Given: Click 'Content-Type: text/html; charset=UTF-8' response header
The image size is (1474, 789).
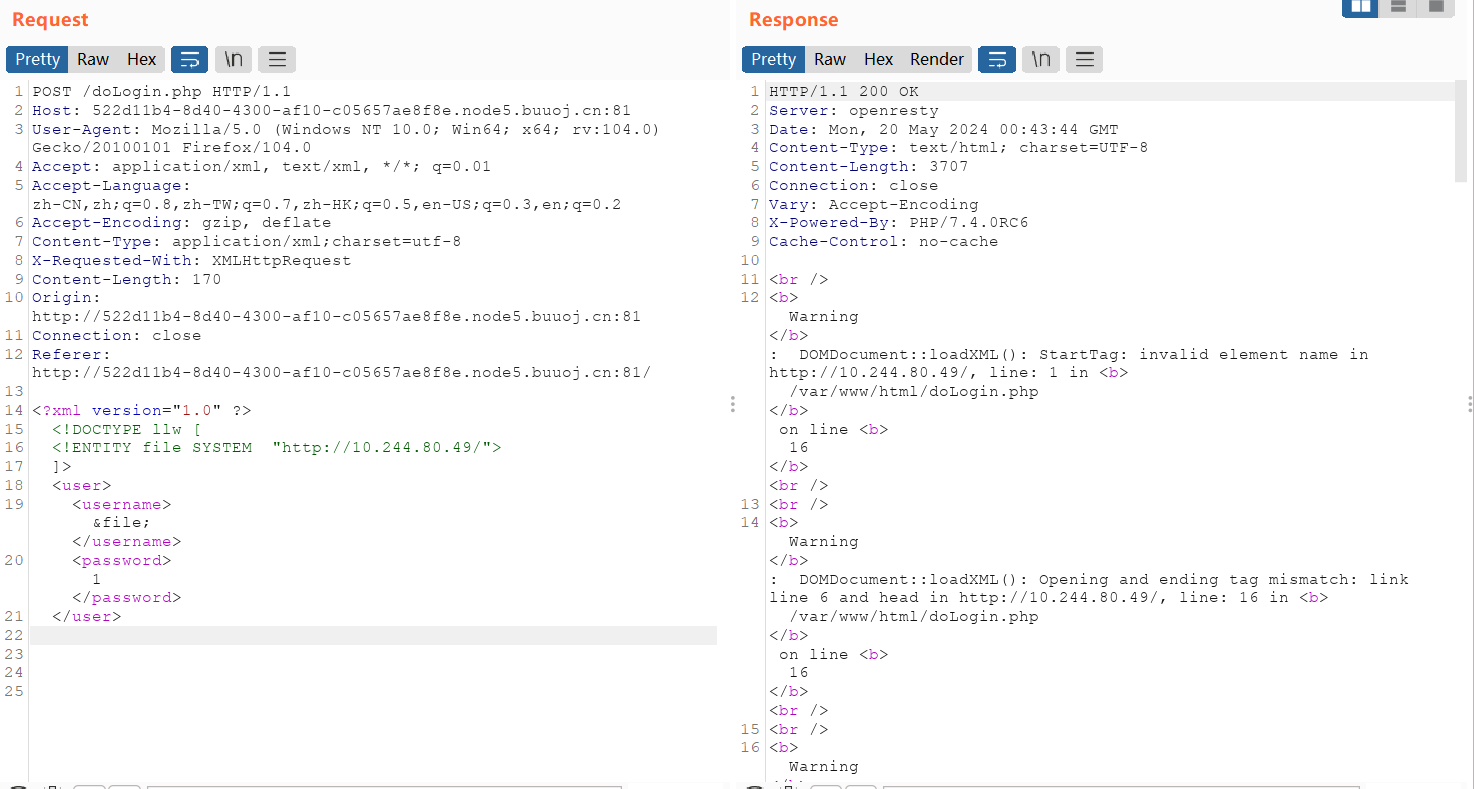Looking at the screenshot, I should pyautogui.click(x=958, y=148).
